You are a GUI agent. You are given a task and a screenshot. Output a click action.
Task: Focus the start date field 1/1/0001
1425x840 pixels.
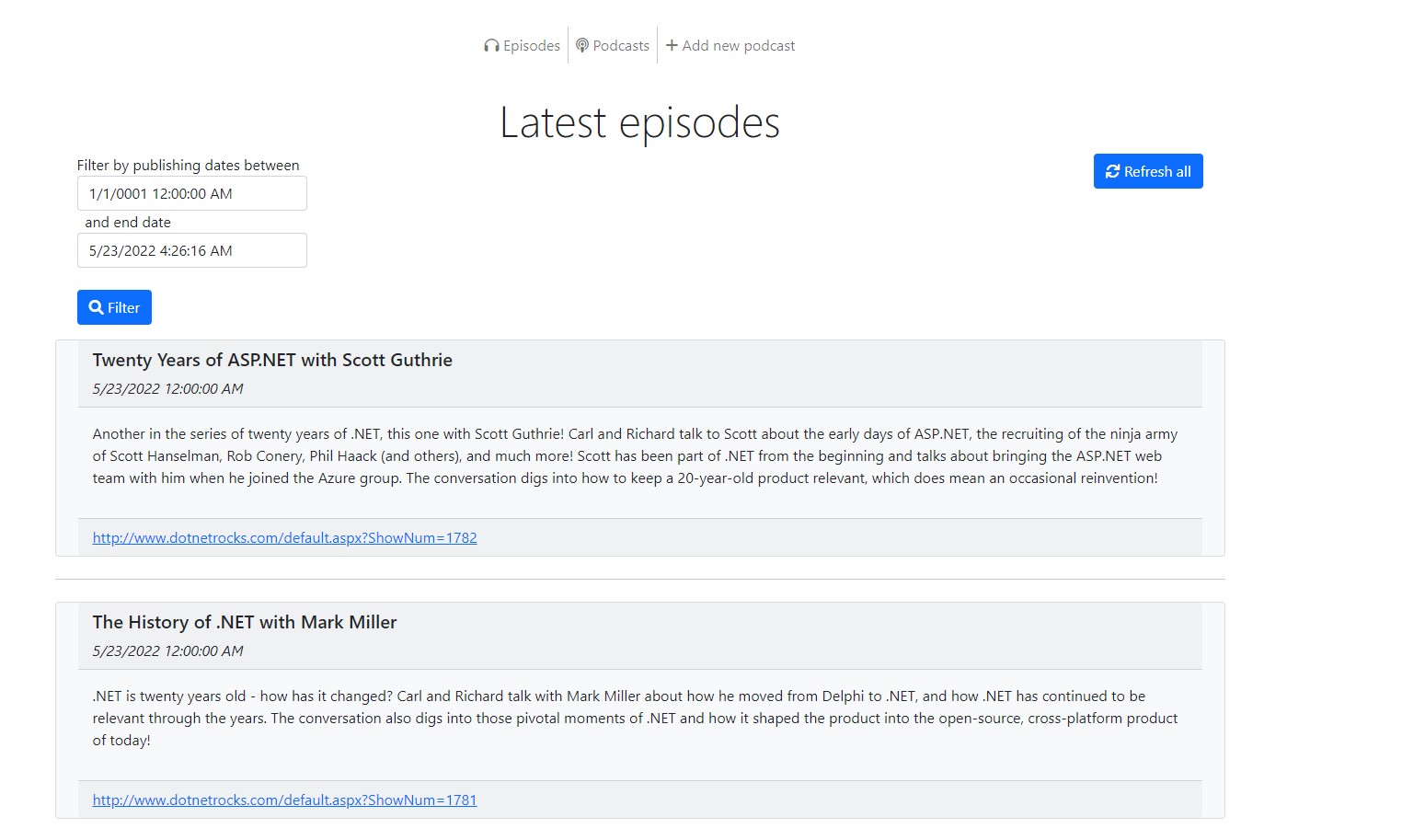point(192,193)
